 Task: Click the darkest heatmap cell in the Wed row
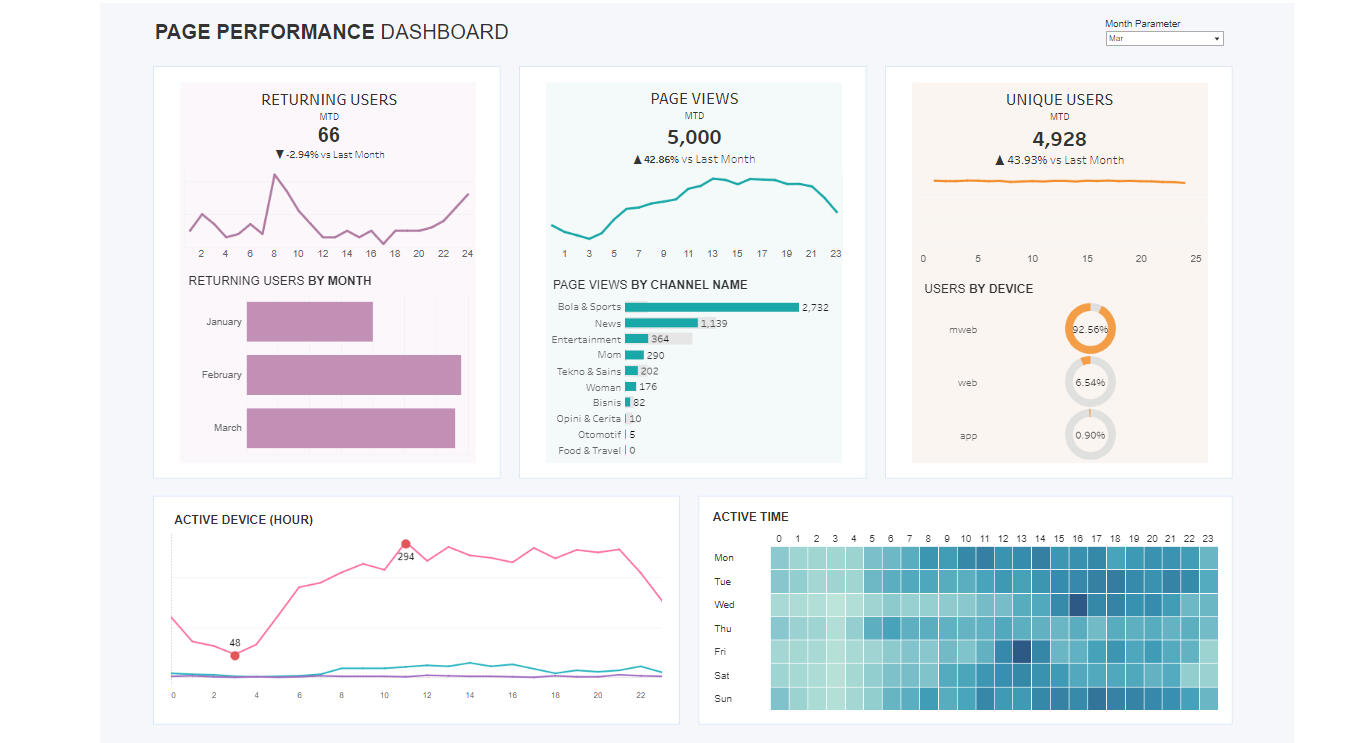1077,605
